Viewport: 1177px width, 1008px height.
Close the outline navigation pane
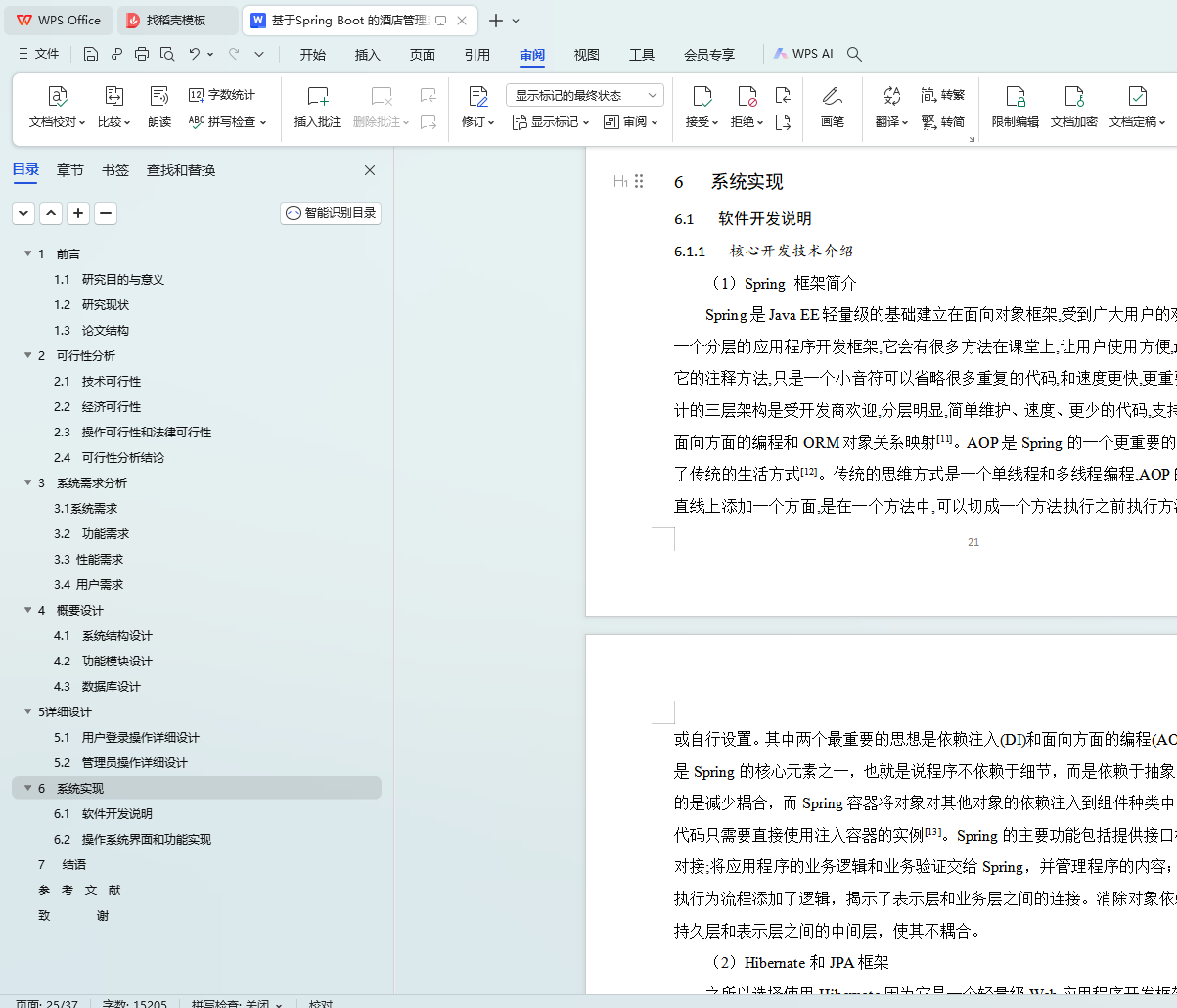pyautogui.click(x=370, y=170)
